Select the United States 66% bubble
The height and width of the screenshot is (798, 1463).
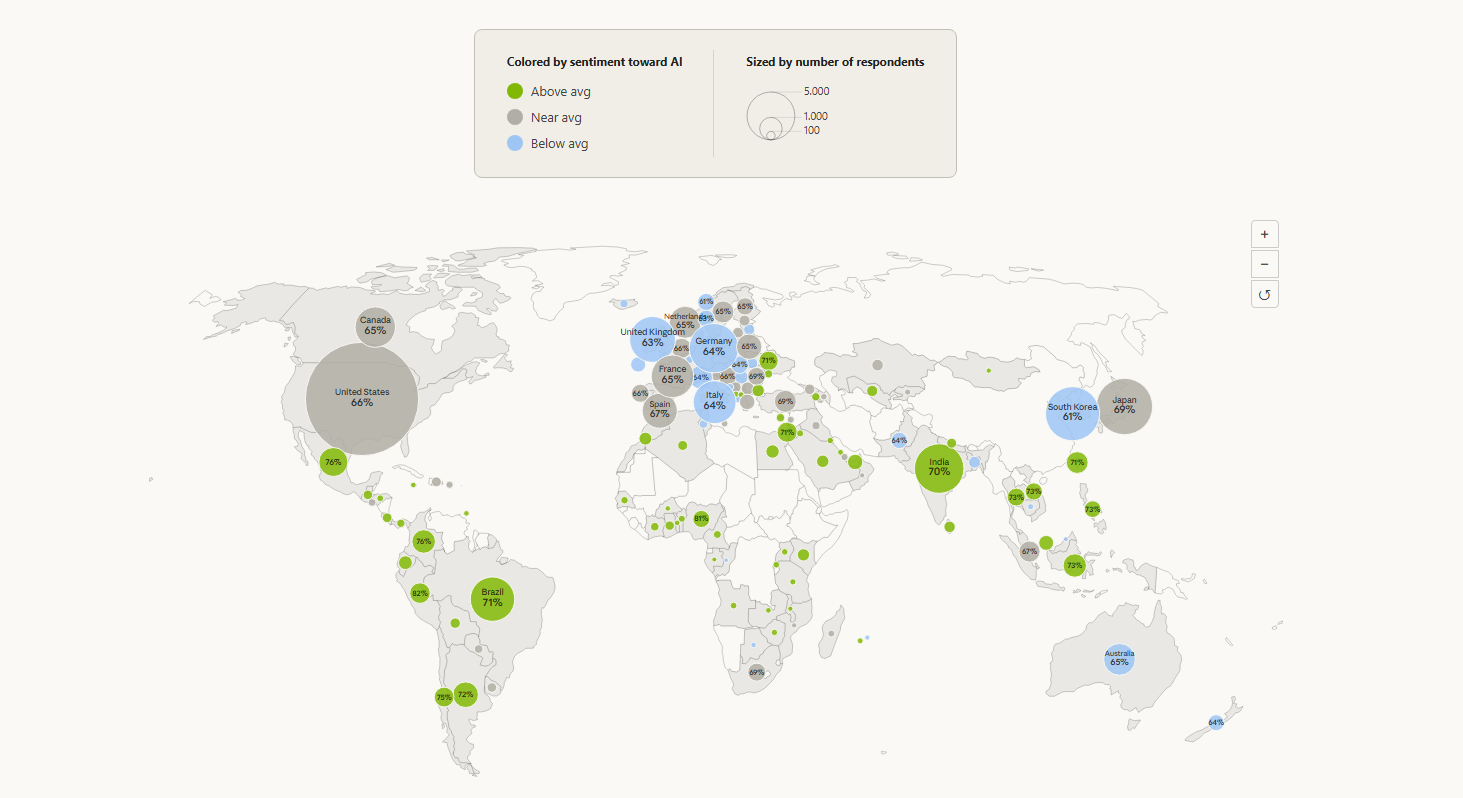[x=362, y=398]
